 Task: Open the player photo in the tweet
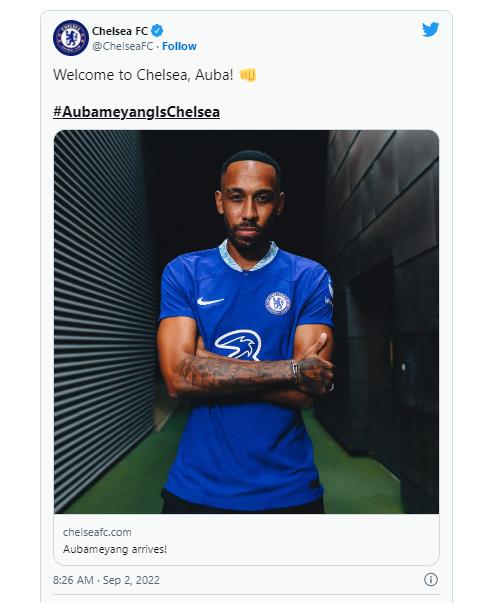pos(246,321)
